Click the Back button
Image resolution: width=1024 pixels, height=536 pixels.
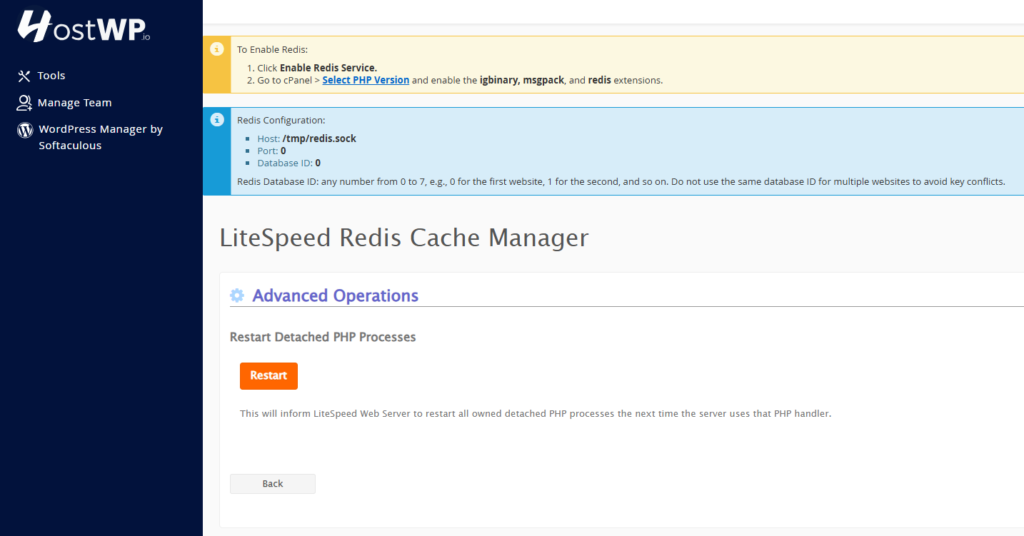272,484
